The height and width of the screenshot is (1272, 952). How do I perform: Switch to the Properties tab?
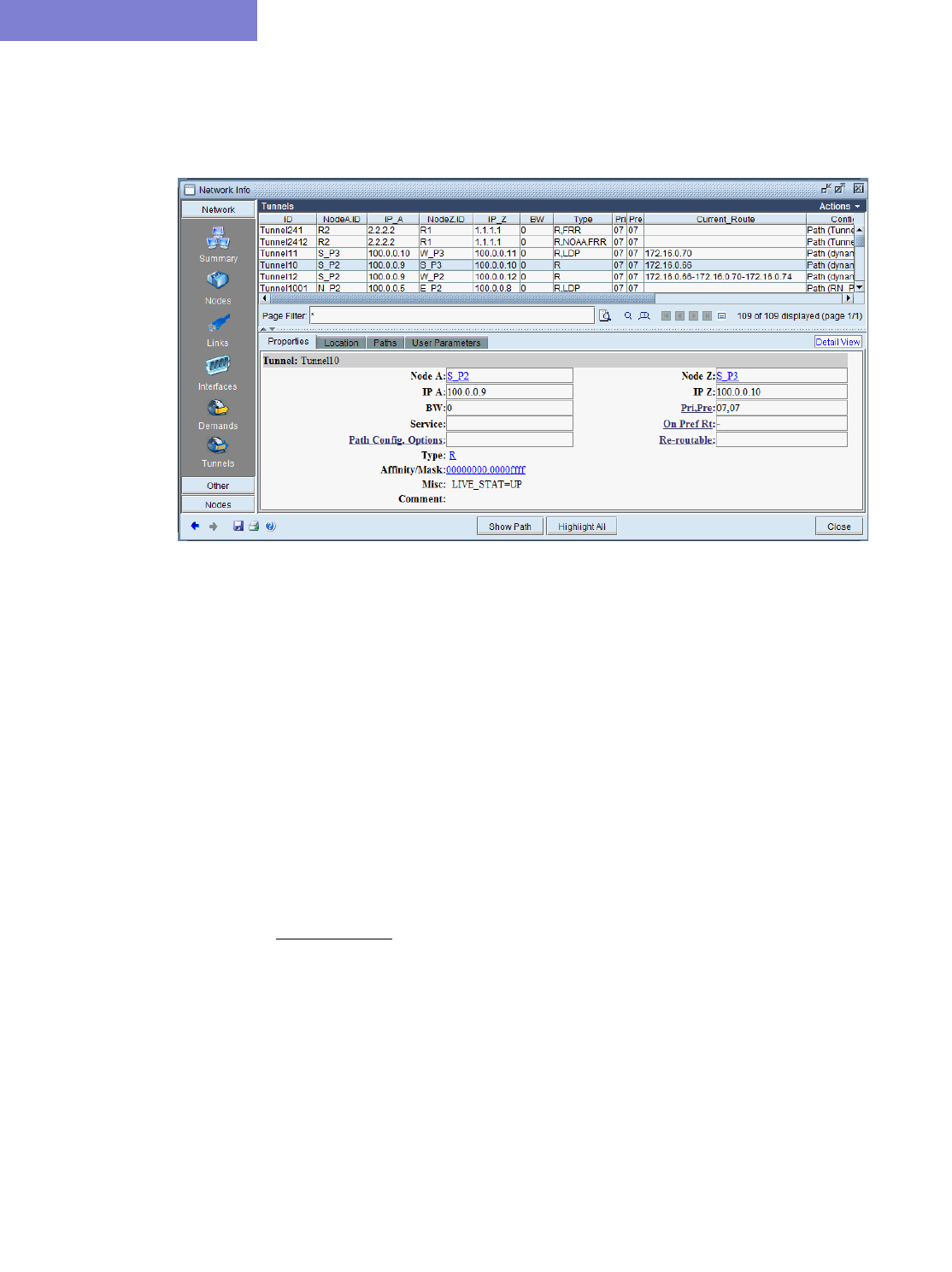288,342
